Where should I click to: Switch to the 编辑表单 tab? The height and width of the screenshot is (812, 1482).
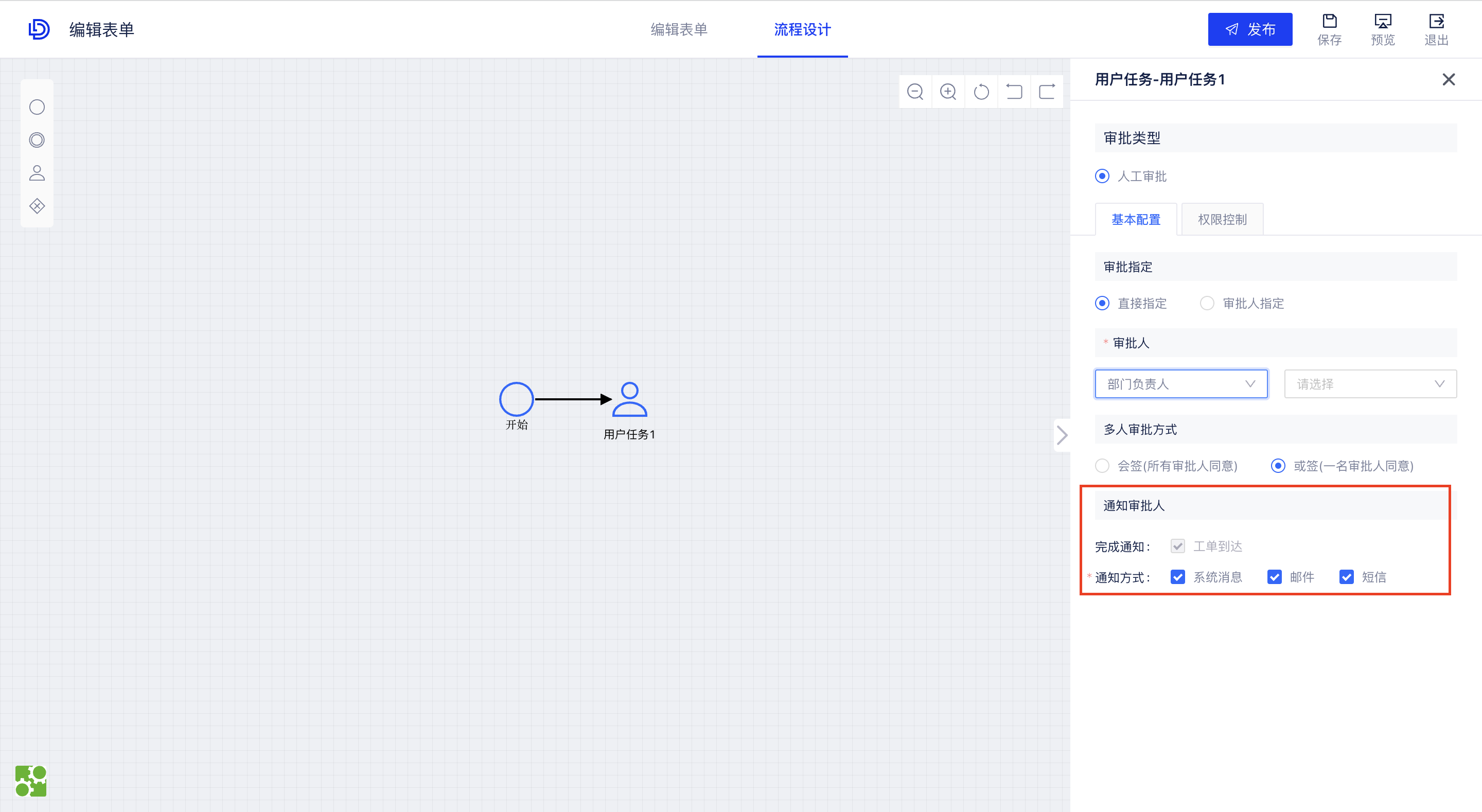679,29
